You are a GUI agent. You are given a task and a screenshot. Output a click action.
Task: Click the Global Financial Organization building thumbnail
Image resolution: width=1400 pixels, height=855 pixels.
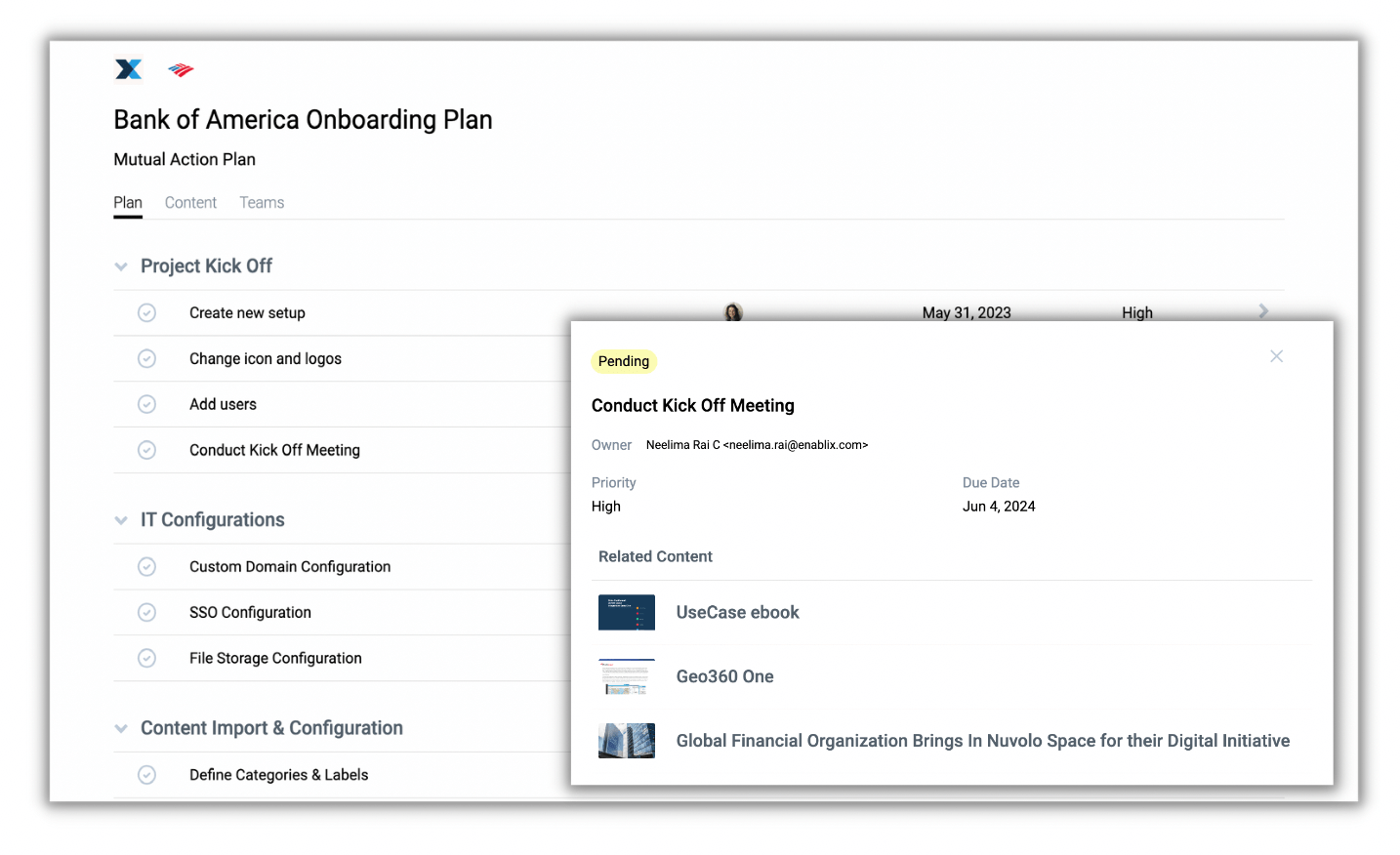pyautogui.click(x=626, y=741)
